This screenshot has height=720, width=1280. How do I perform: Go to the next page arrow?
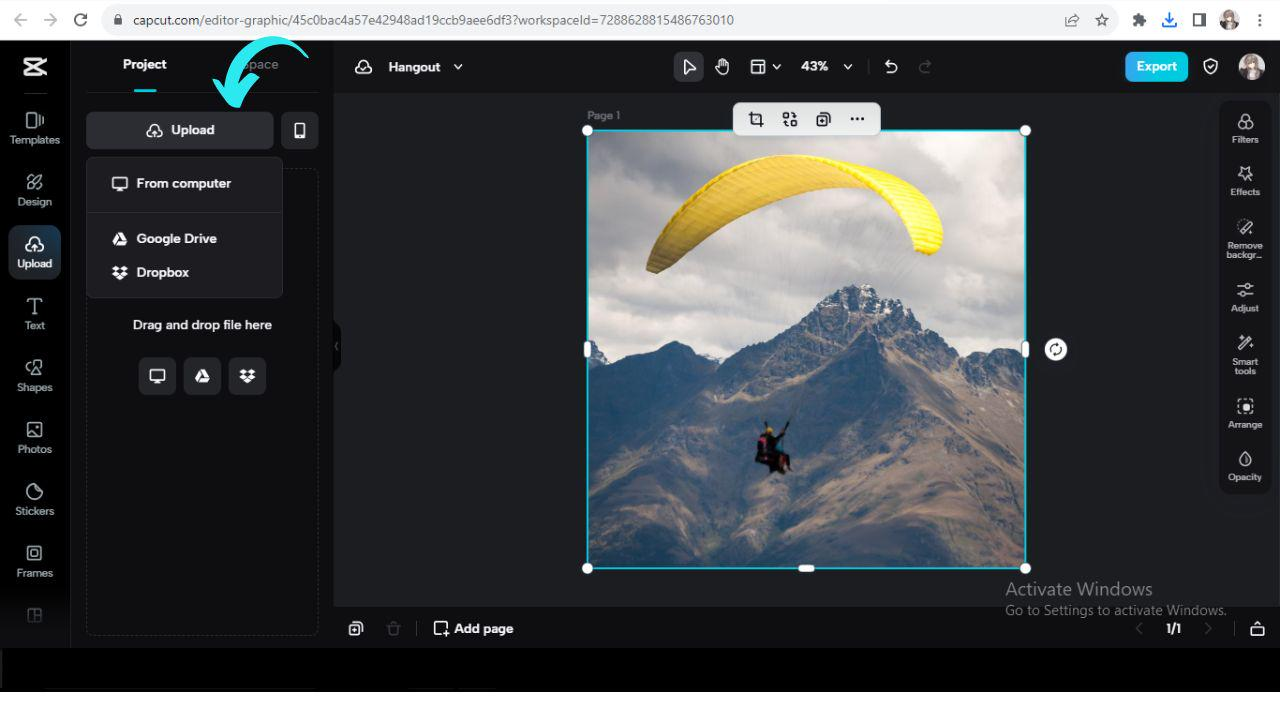click(x=1208, y=629)
